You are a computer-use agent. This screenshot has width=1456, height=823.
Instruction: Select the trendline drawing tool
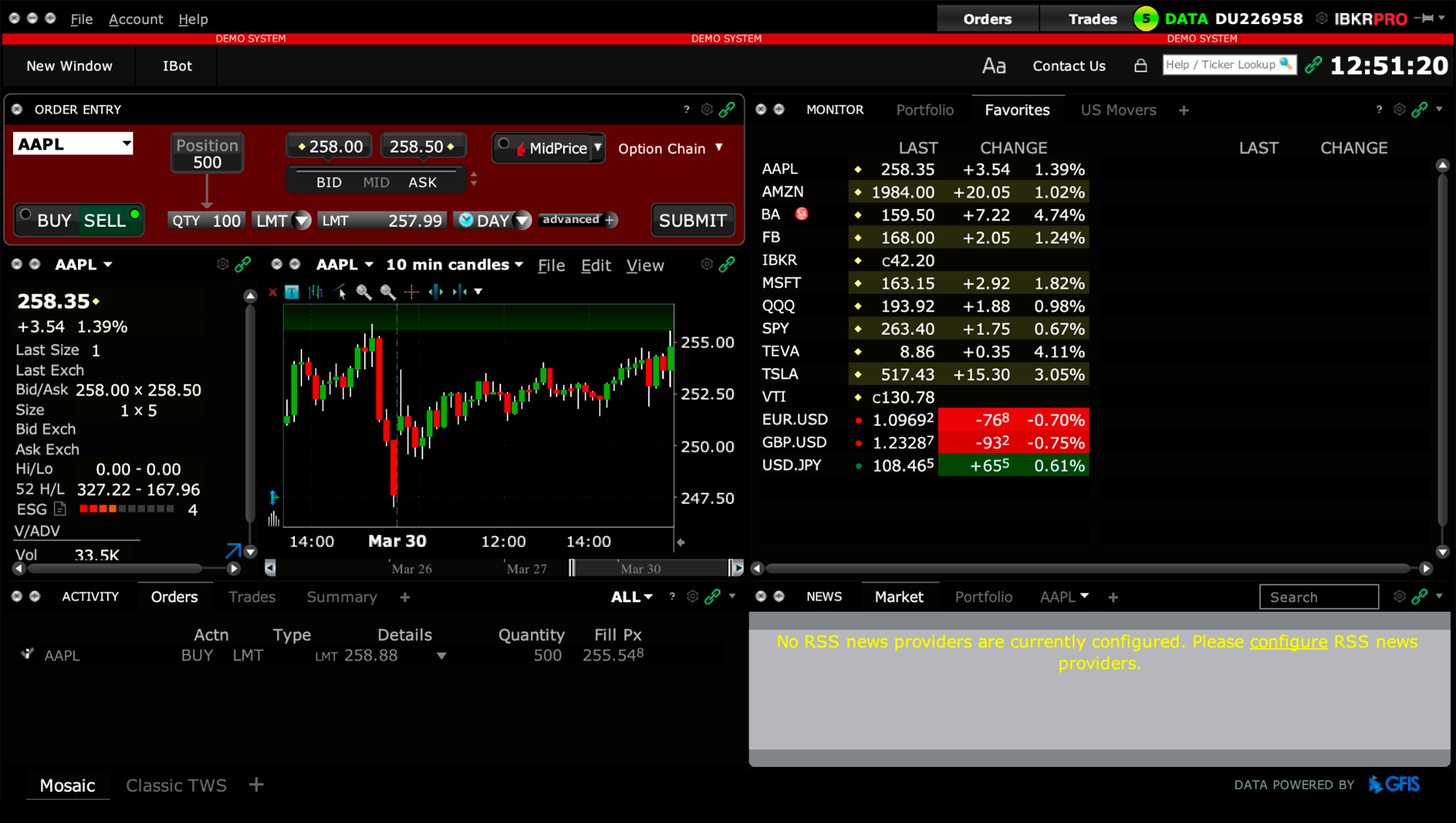pos(340,292)
